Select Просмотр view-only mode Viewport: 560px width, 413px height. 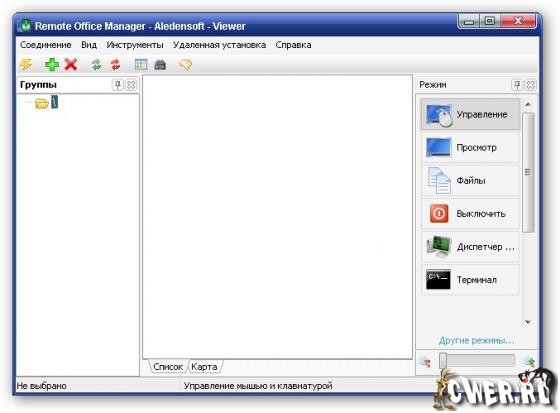[470, 147]
